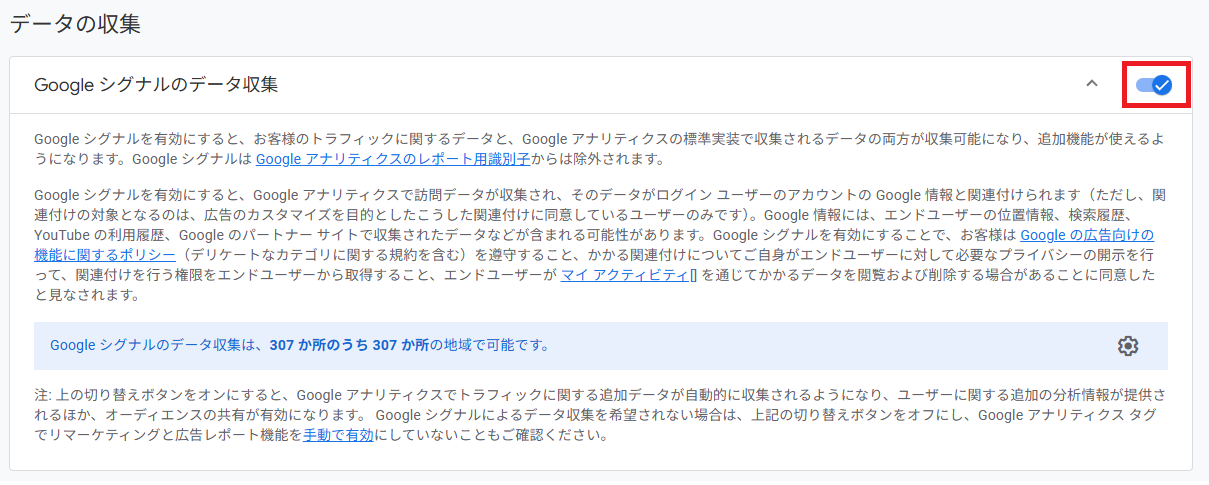This screenshot has width=1209, height=485.
Task: Toggle the Google シグナル data collection switch
Action: [1154, 85]
